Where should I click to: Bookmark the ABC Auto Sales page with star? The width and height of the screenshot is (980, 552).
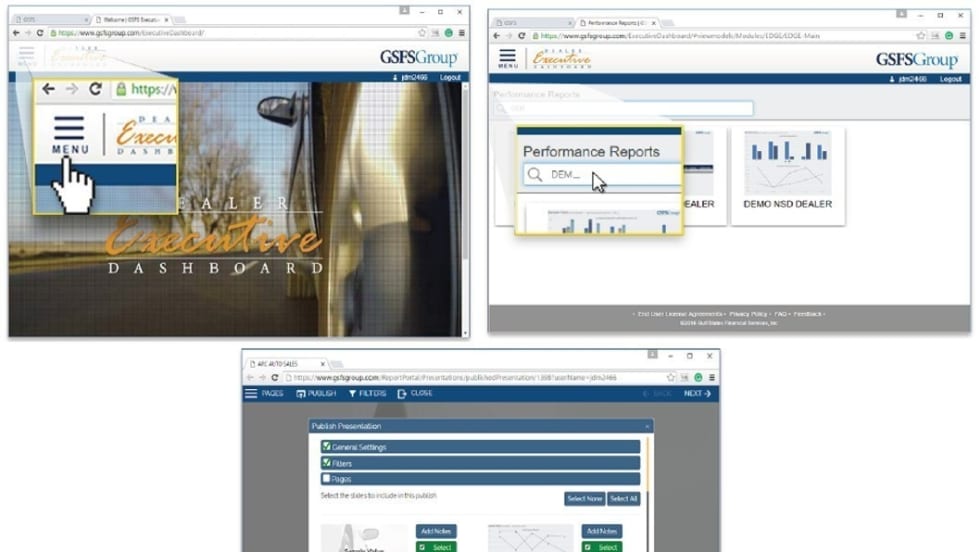pyautogui.click(x=673, y=378)
